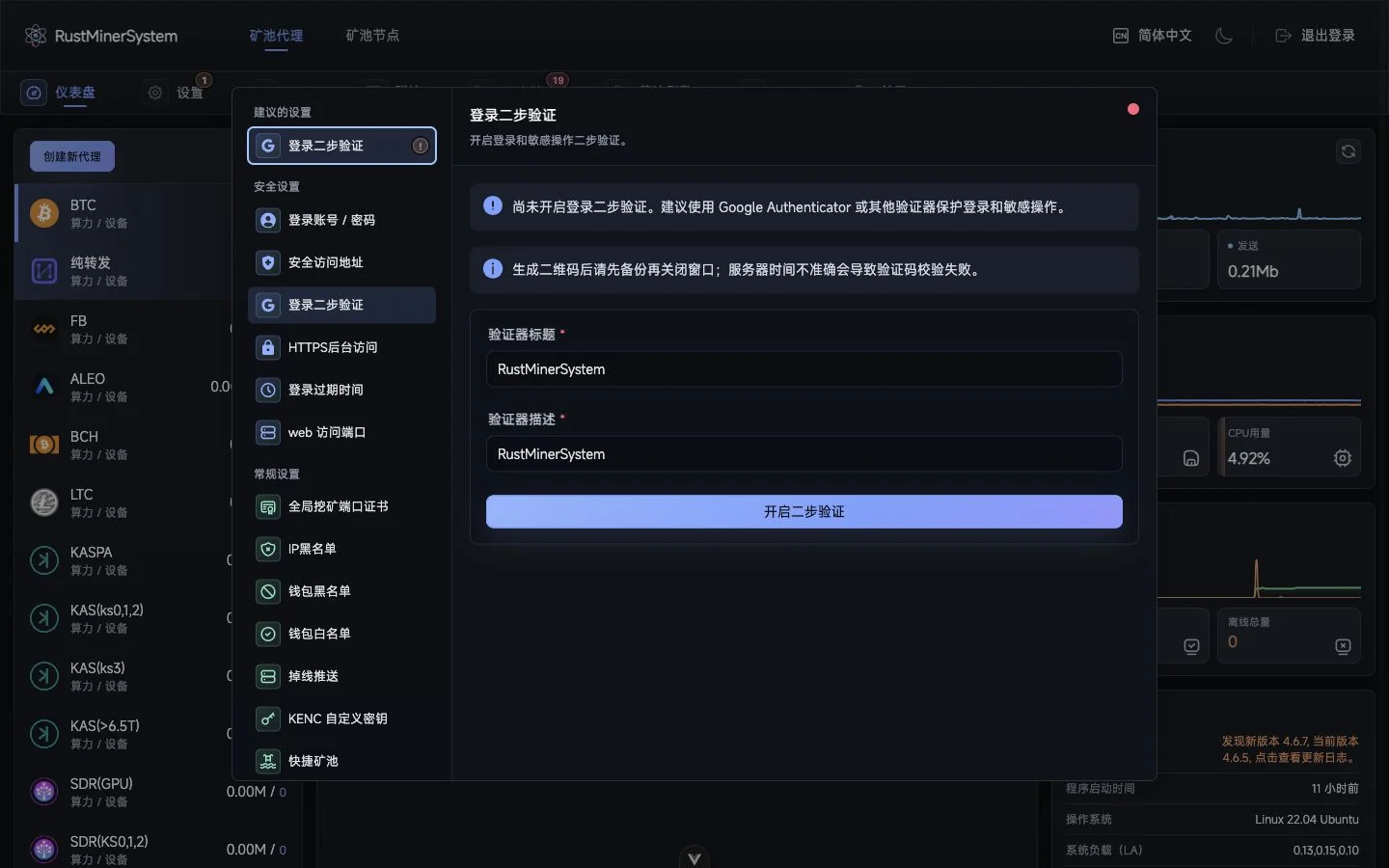Select the BCH coin icon

44,445
